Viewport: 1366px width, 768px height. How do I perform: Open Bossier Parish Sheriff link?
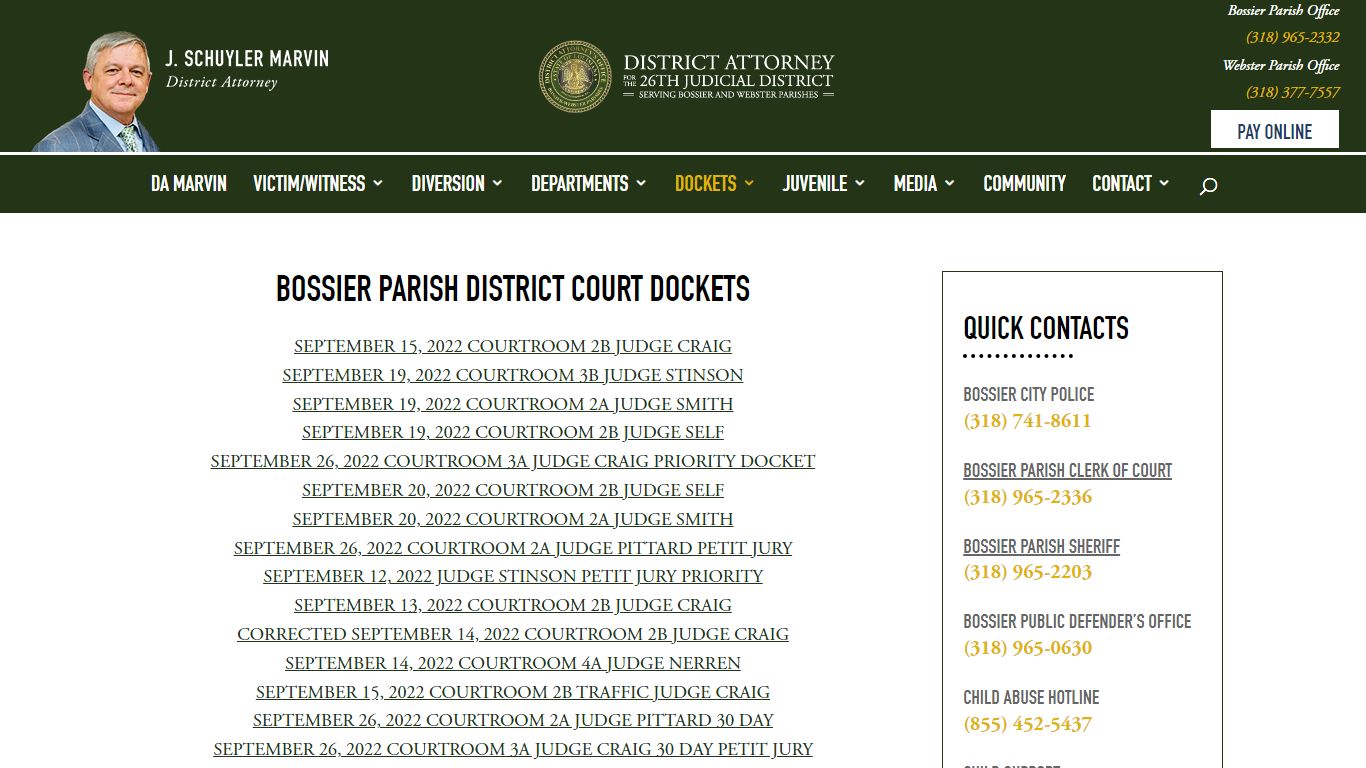1041,546
